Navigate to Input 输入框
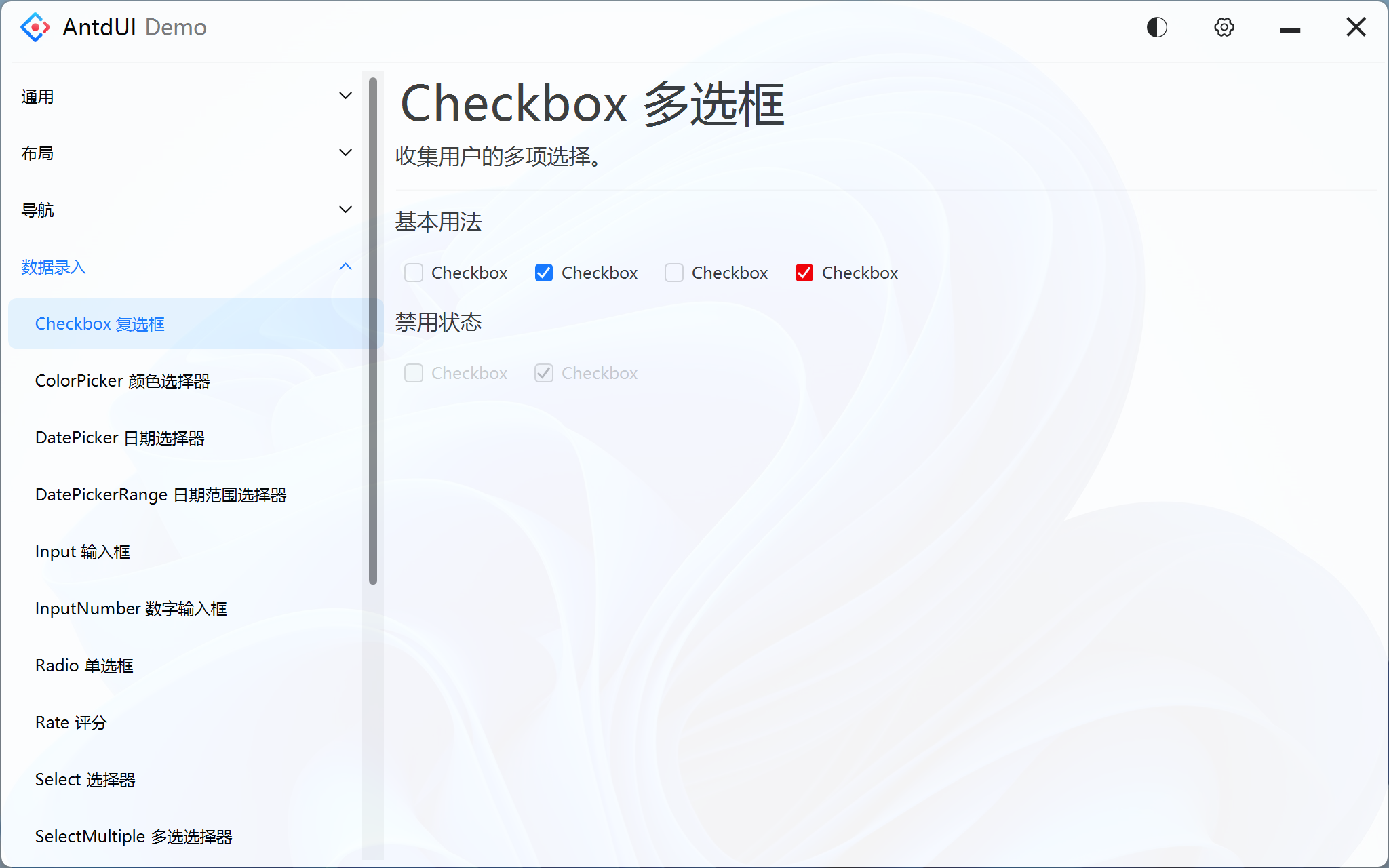This screenshot has width=1389, height=868. [83, 551]
